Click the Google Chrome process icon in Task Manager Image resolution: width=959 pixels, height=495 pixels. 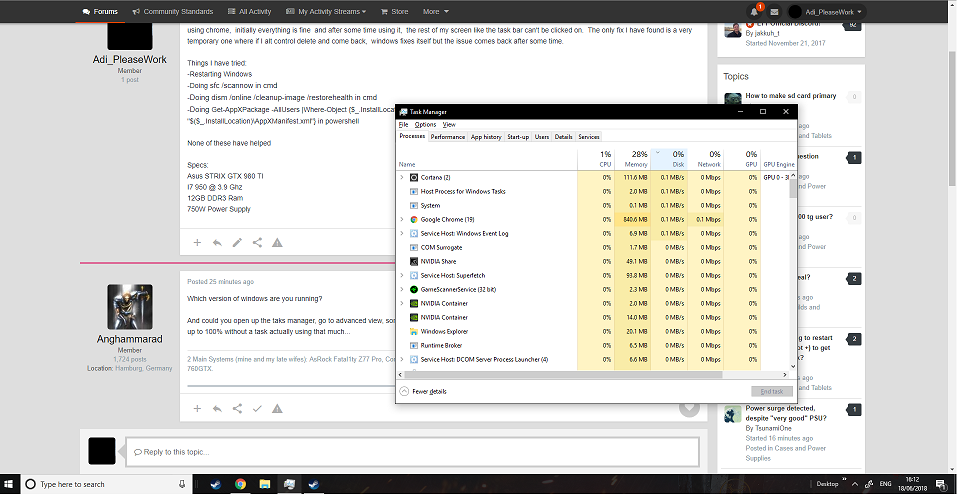414,220
